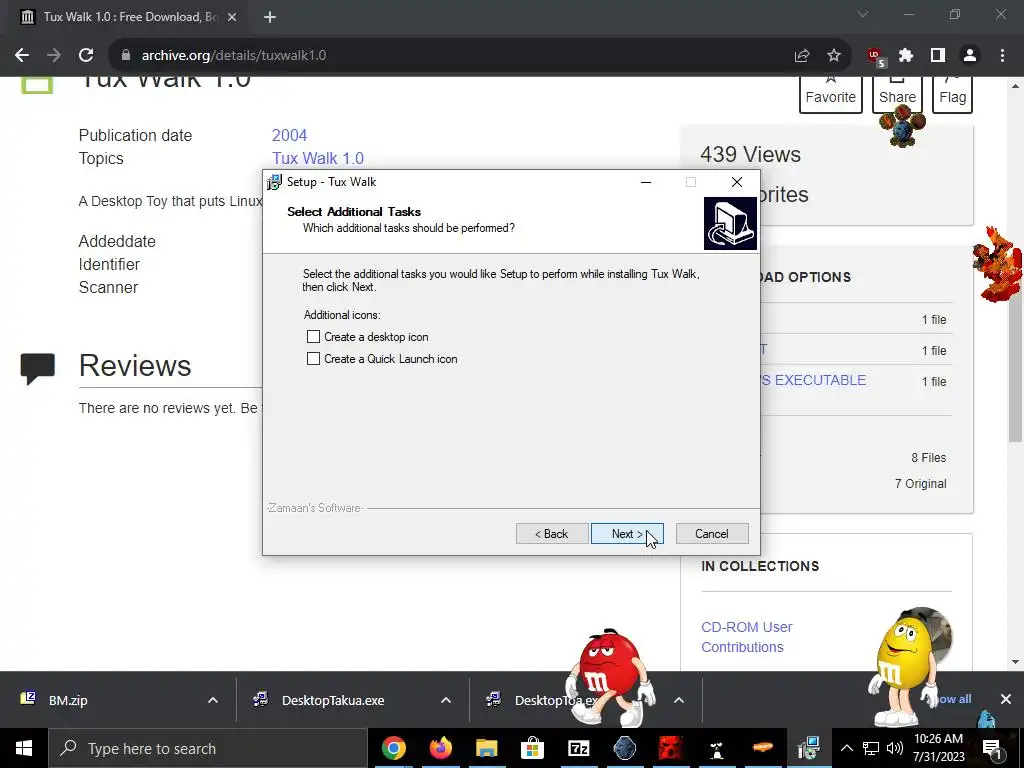The height and width of the screenshot is (768, 1024).
Task: Open the Windows Start menu
Action: pyautogui.click(x=24, y=748)
